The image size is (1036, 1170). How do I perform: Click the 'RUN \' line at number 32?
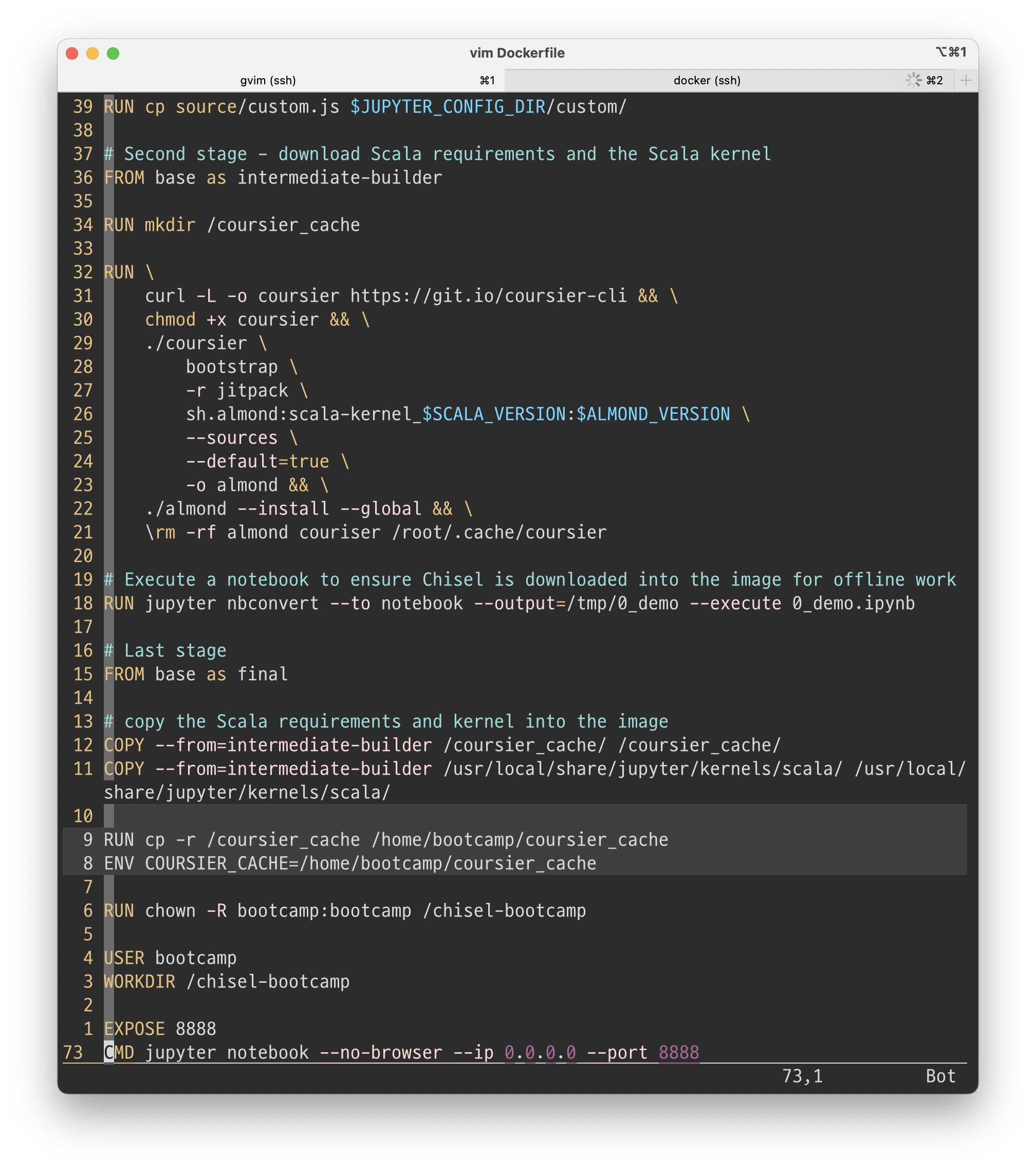[x=128, y=272]
